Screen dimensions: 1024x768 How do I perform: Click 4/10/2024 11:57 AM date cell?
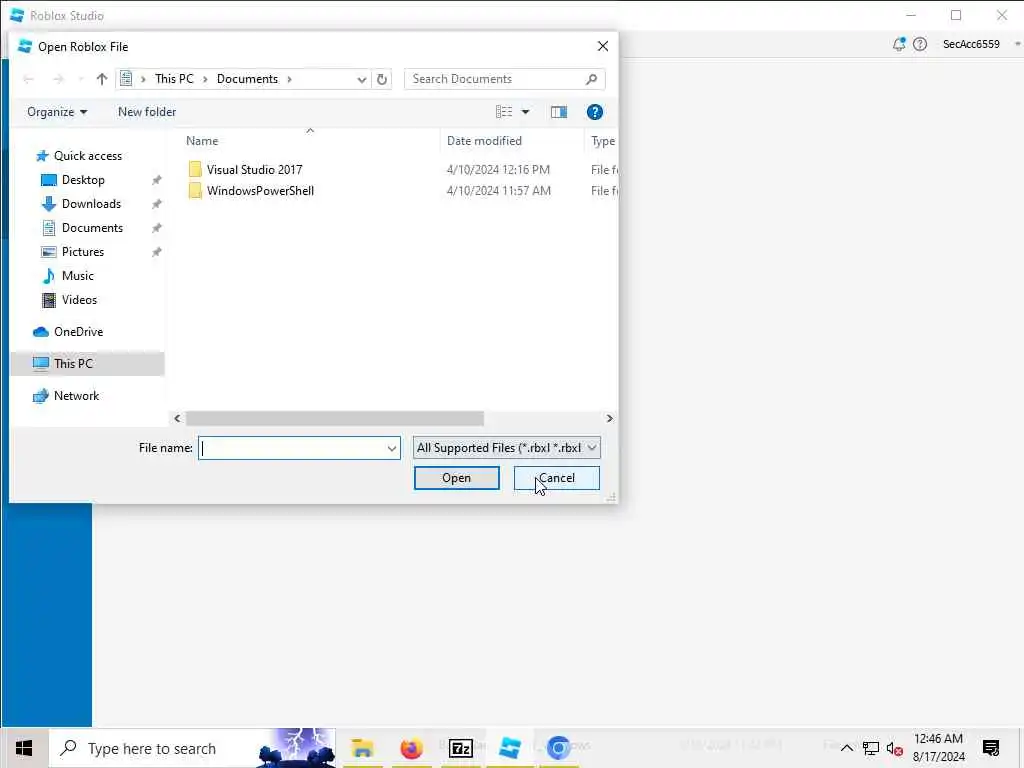pos(498,191)
